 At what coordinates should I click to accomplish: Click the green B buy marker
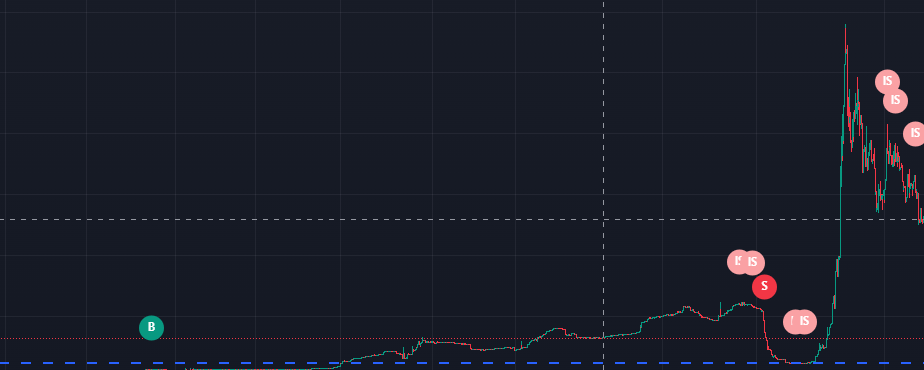pos(151,328)
